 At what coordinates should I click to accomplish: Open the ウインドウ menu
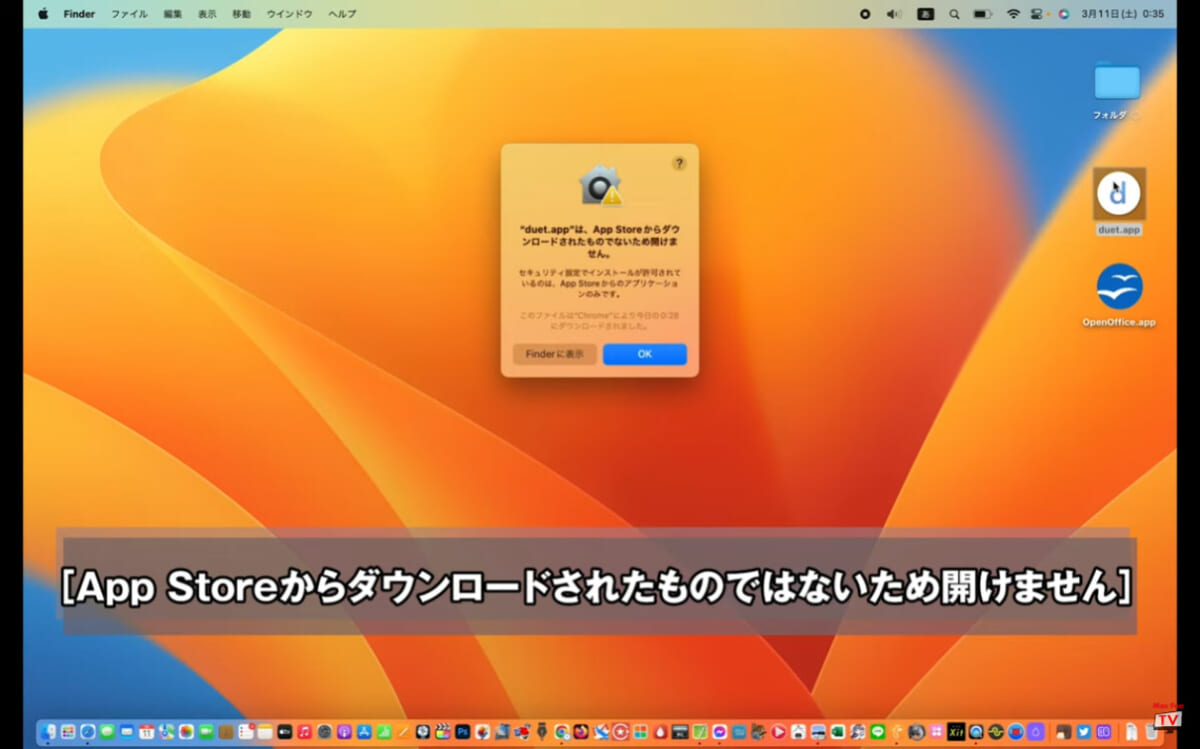(x=290, y=14)
